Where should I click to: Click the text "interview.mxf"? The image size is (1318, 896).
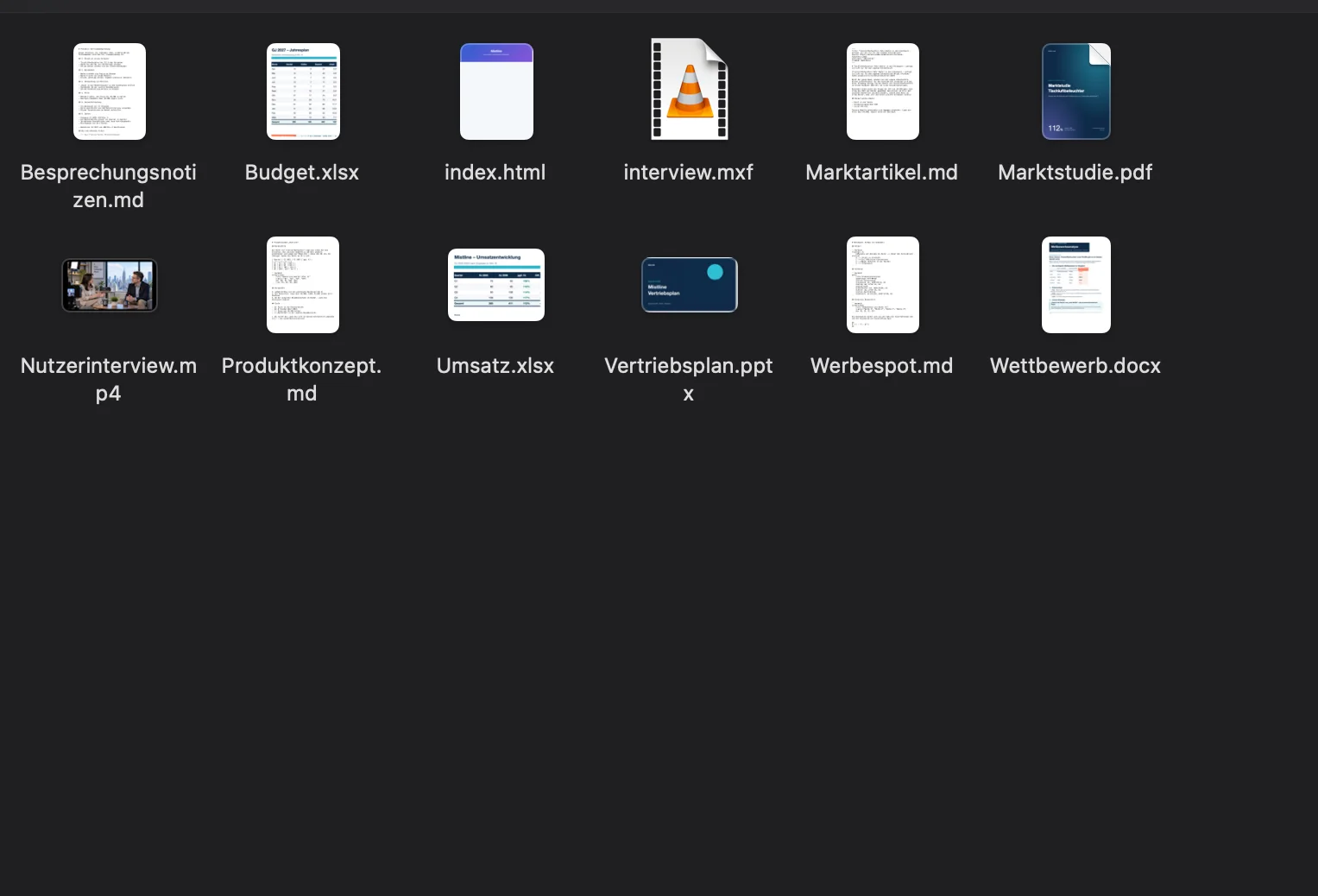[x=689, y=172]
